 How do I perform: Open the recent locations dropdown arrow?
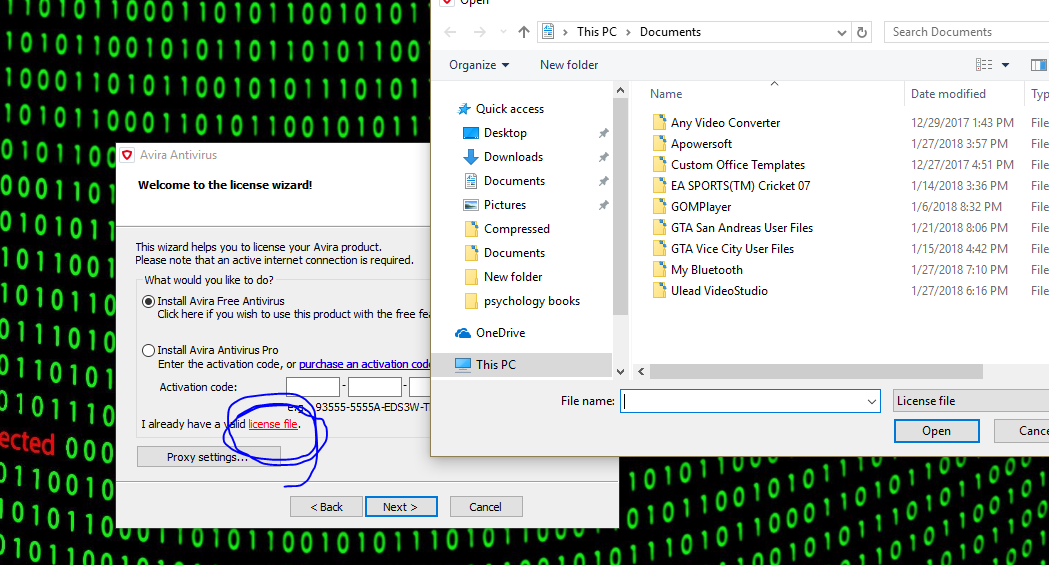click(503, 32)
